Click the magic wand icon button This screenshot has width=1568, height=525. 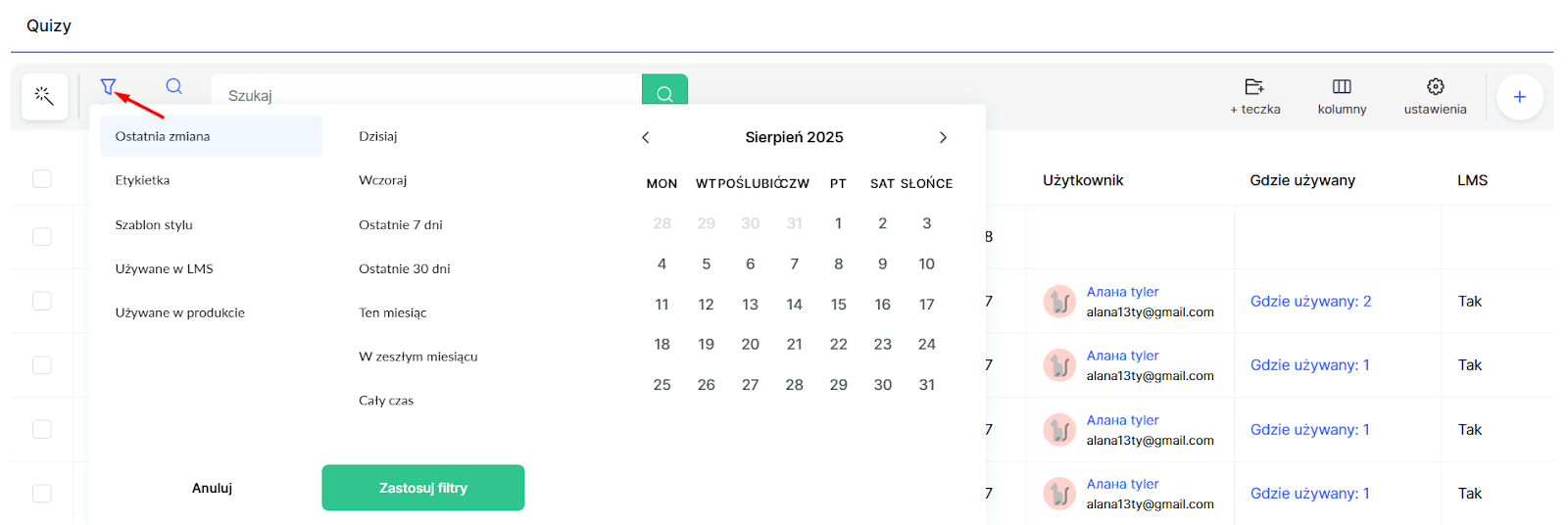coord(44,96)
